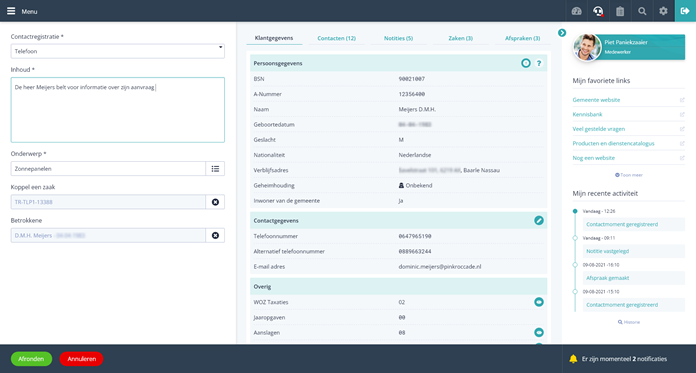
Task: Click the logout icon in top bar
Action: pos(685,11)
